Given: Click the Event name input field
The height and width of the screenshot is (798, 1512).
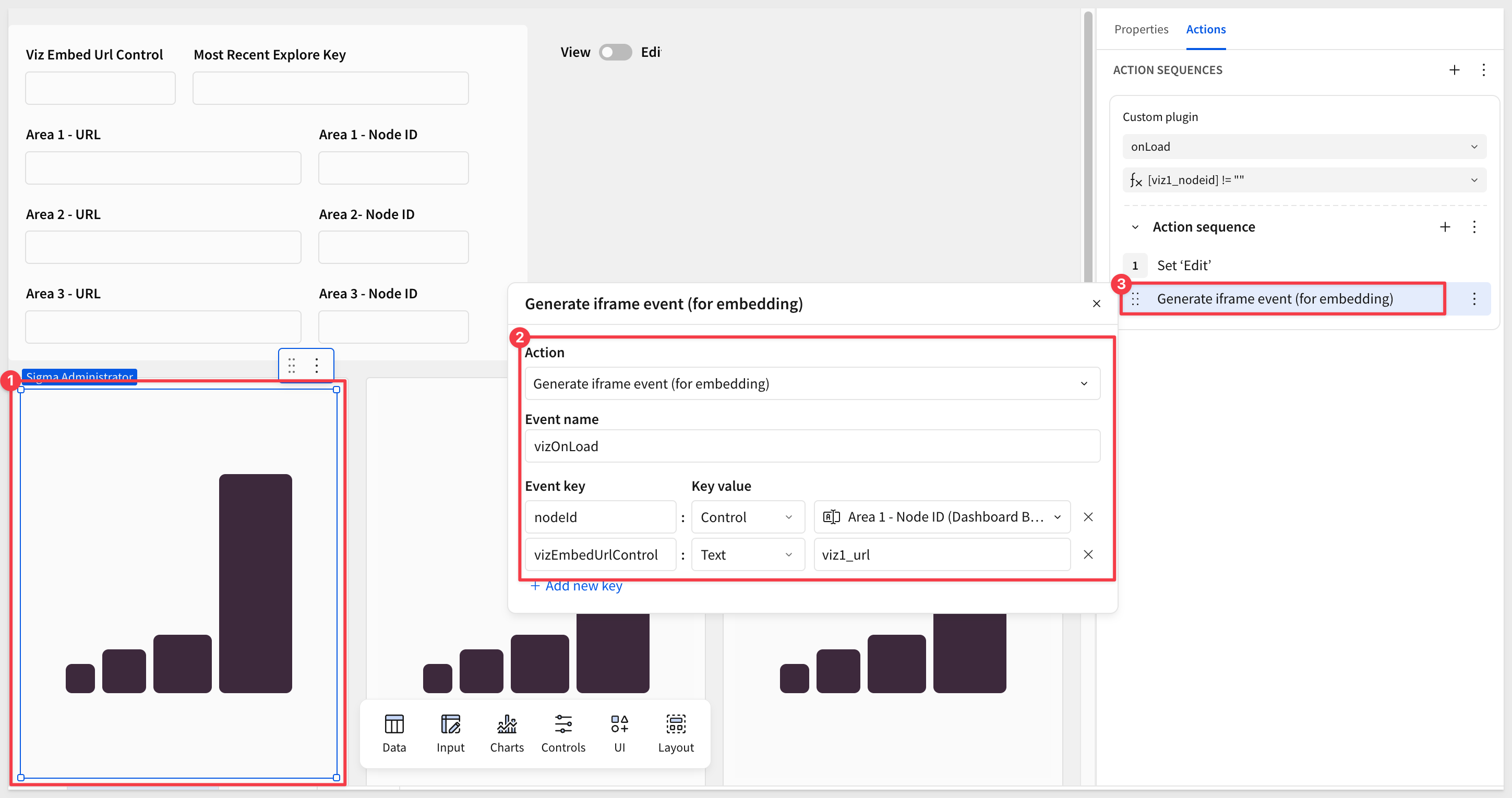Looking at the screenshot, I should (812, 446).
